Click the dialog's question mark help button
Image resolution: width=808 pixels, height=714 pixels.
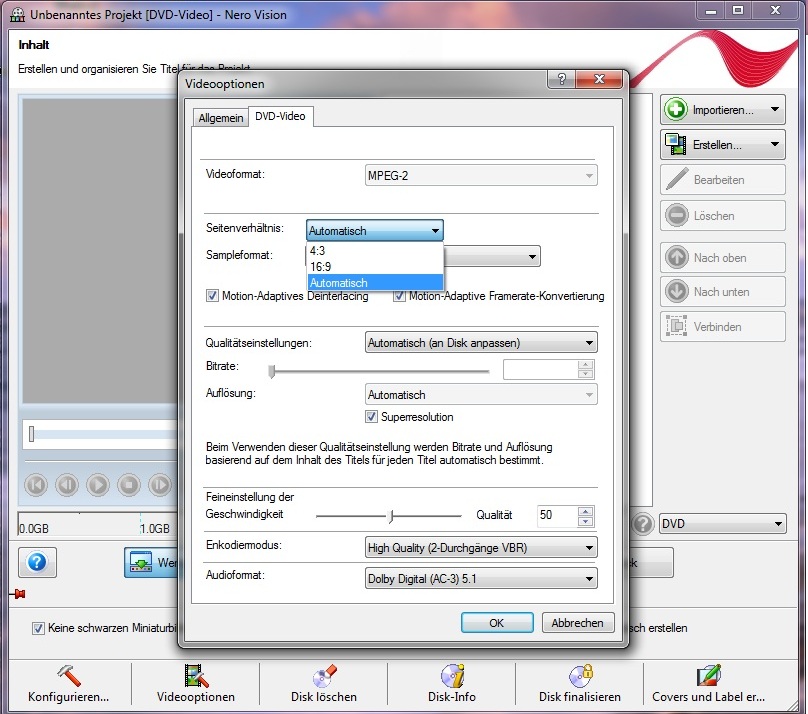(x=562, y=79)
